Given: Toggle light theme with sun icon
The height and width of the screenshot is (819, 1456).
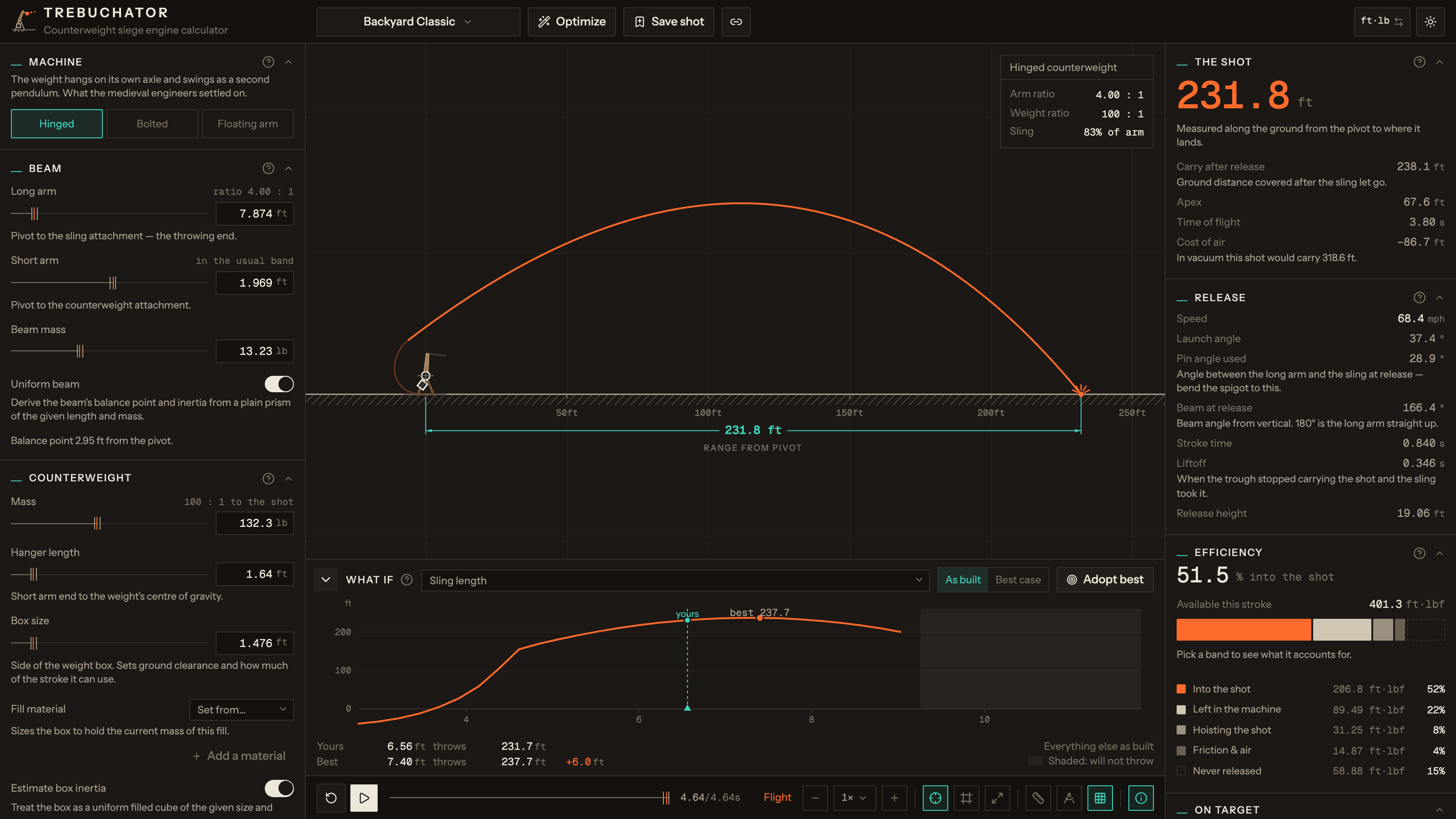Looking at the screenshot, I should point(1430,21).
